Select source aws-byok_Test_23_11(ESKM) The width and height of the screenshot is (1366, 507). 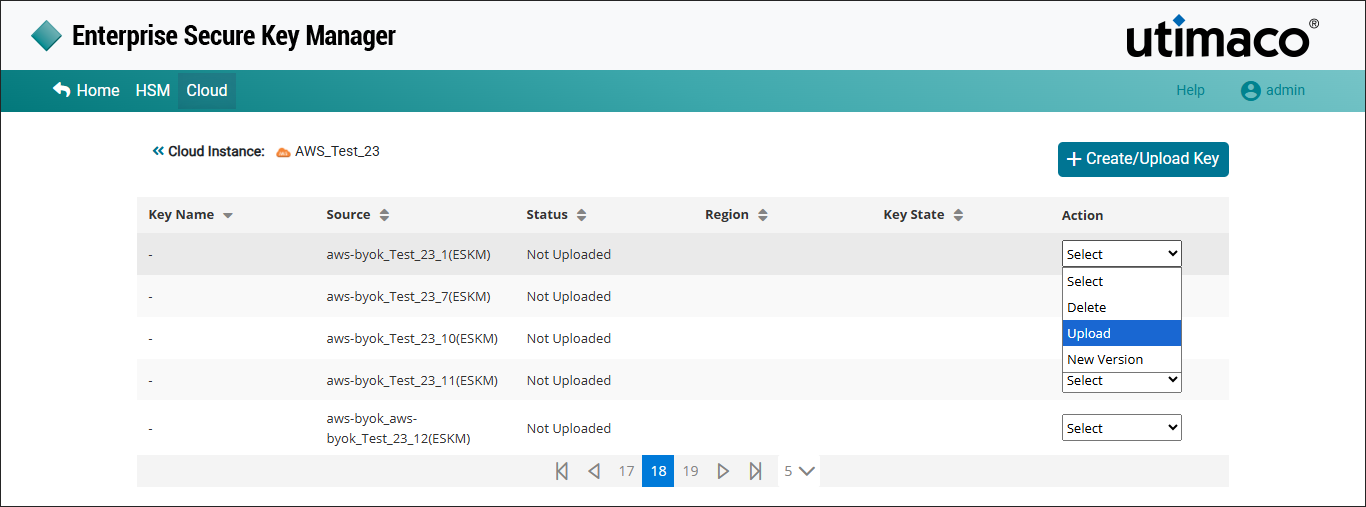tap(412, 381)
